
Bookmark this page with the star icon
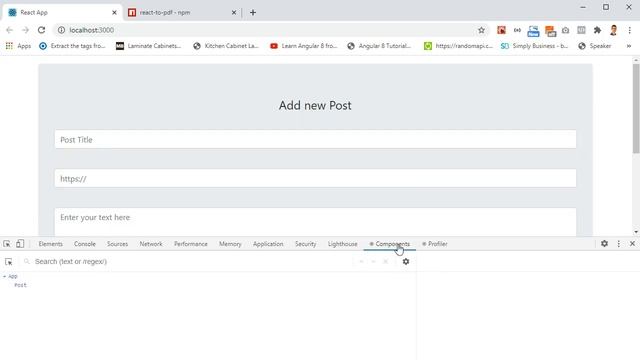(482, 30)
